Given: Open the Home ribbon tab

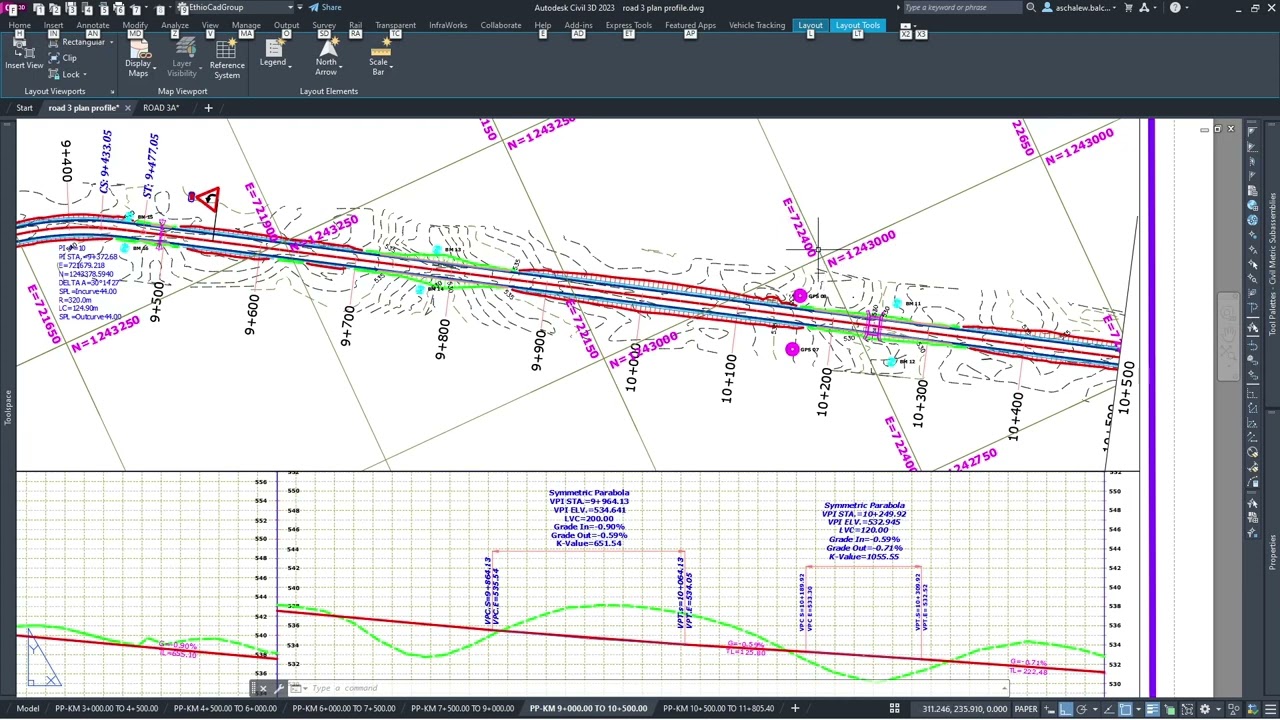Looking at the screenshot, I should tap(19, 25).
